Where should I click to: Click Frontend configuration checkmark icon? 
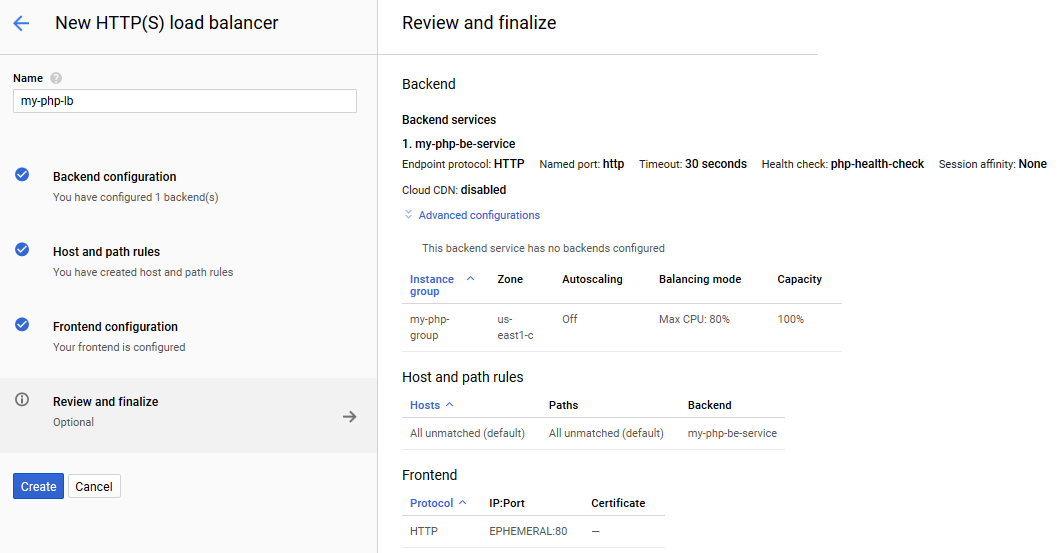pos(22,325)
